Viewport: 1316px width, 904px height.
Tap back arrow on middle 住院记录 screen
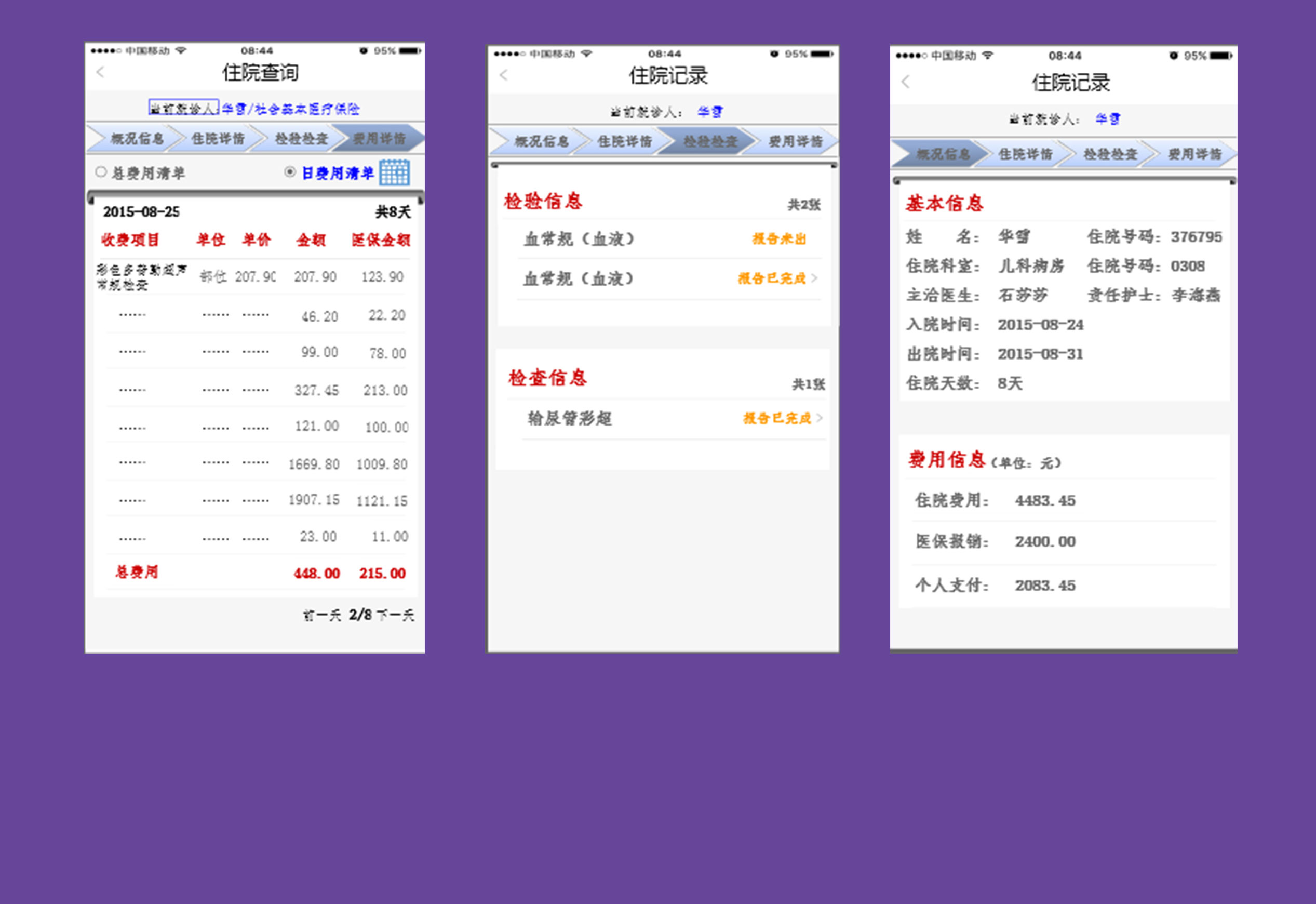504,75
